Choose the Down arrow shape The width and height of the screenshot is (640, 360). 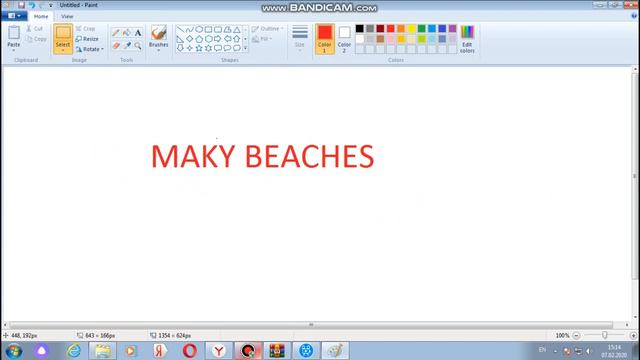(x=180, y=48)
